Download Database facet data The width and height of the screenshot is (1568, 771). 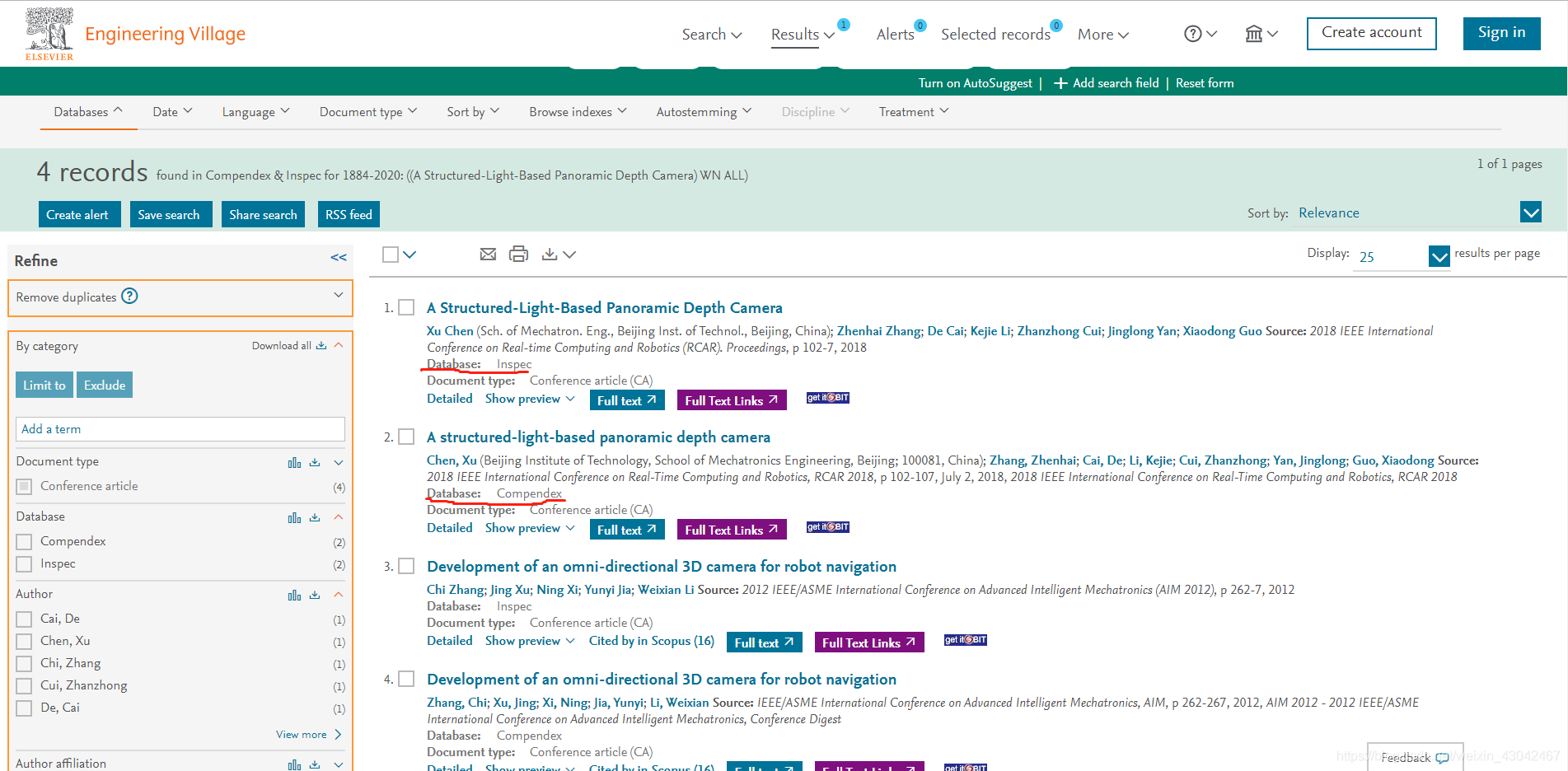coord(315,518)
